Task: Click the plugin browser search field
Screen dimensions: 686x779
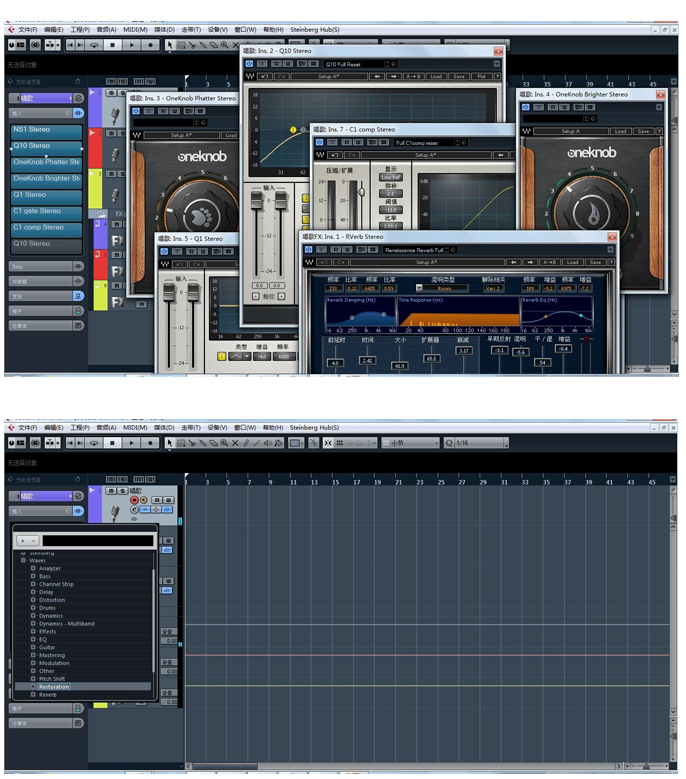Action: pos(98,541)
